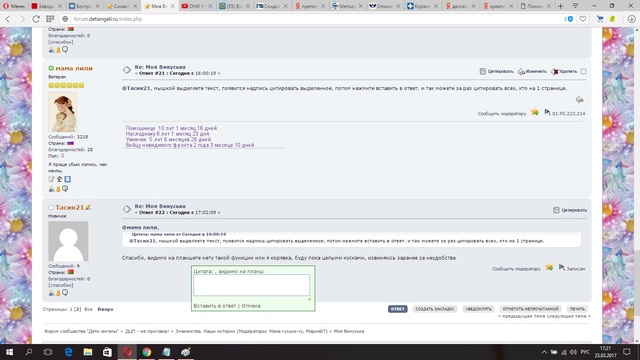Switch to the 'Корзи' tab
Screen dimensions: 640x360
pyautogui.click(x=422, y=6)
